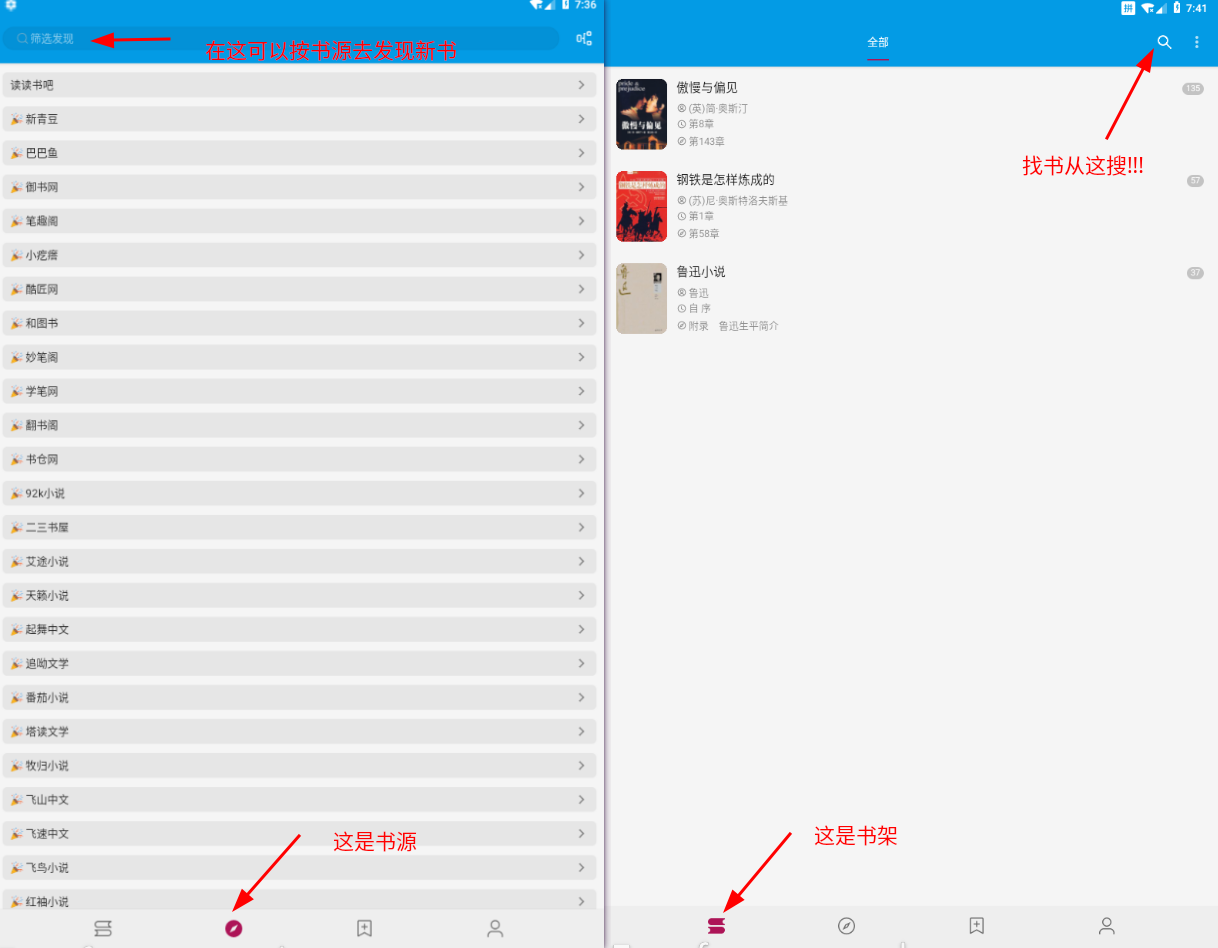
Task: Expand the 92k小说 source chevron
Action: [581, 493]
